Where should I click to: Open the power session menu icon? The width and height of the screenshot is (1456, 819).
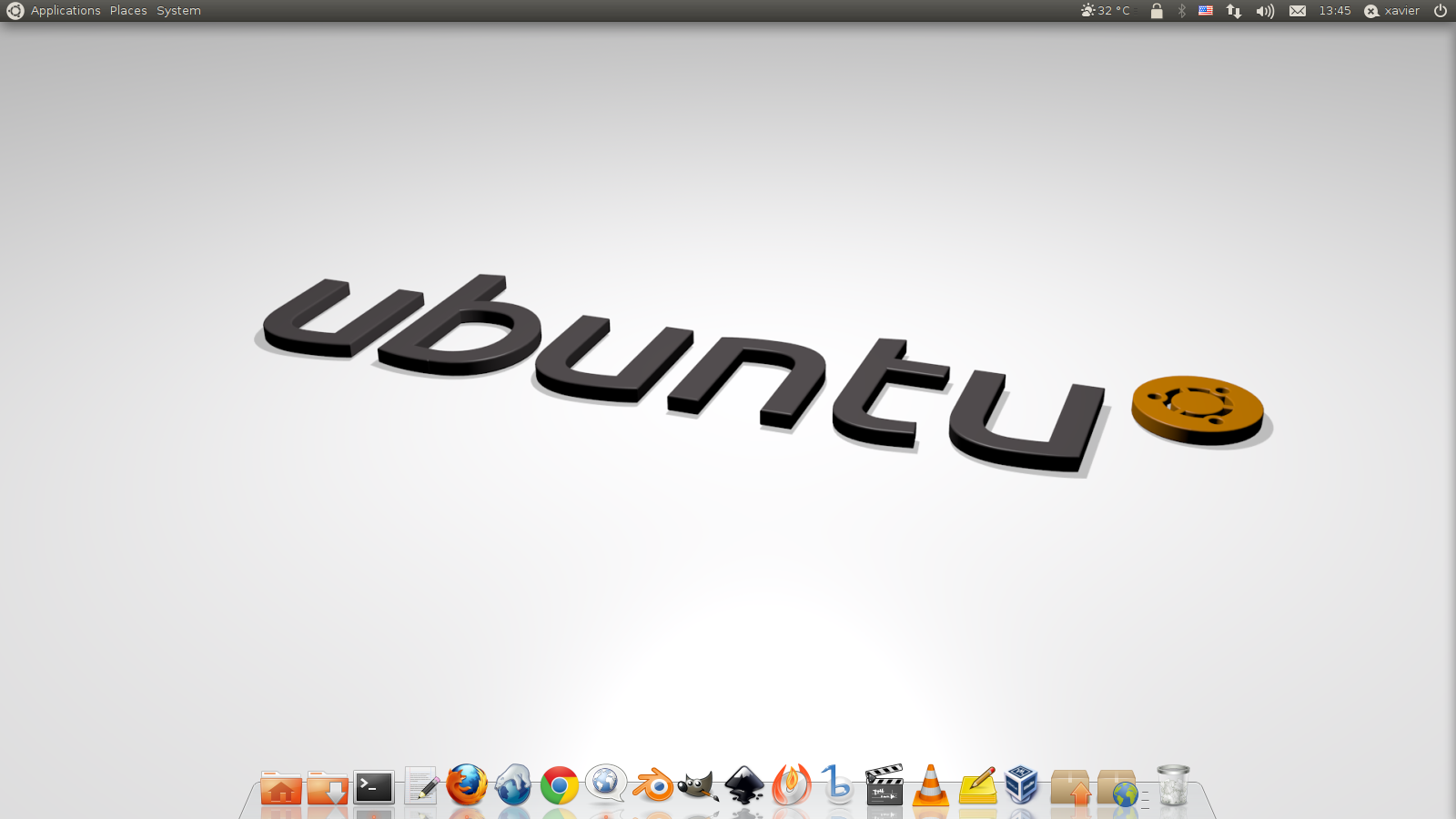coord(1441,11)
